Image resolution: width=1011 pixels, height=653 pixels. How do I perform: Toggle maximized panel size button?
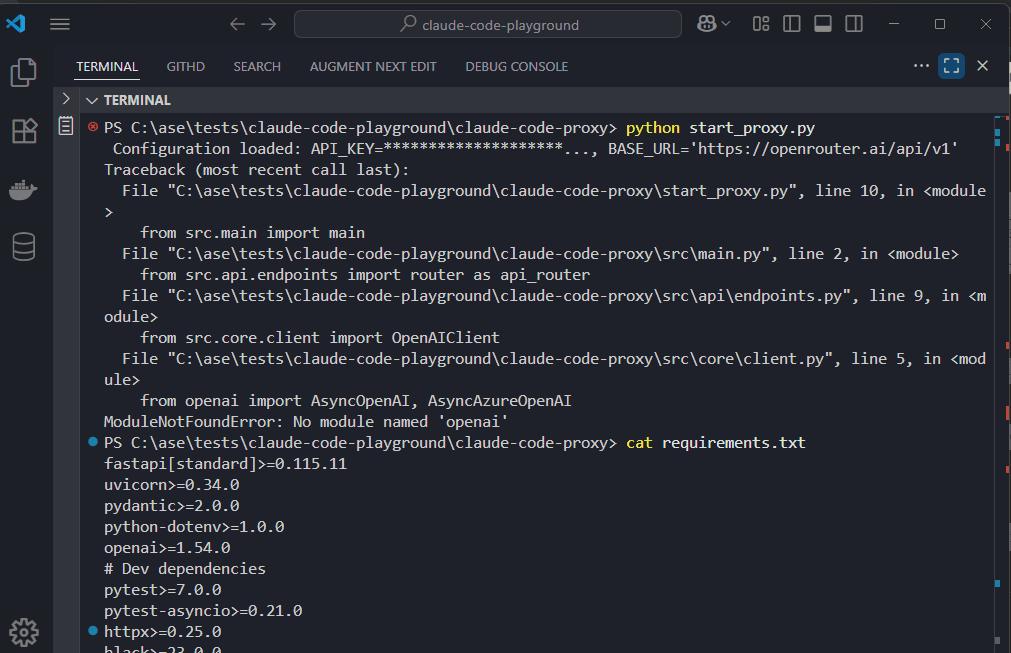coord(952,66)
